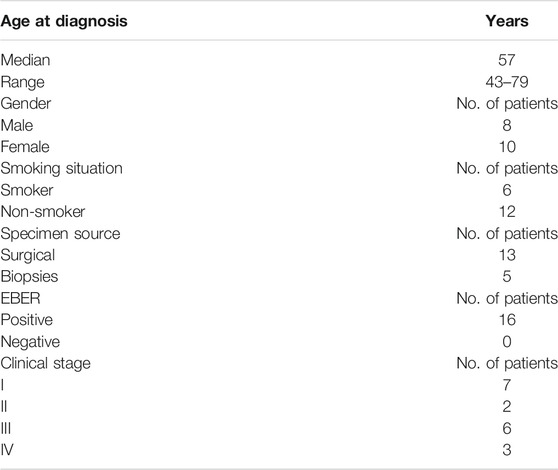
Task: Select the Negative count 0
Action: [507, 342]
